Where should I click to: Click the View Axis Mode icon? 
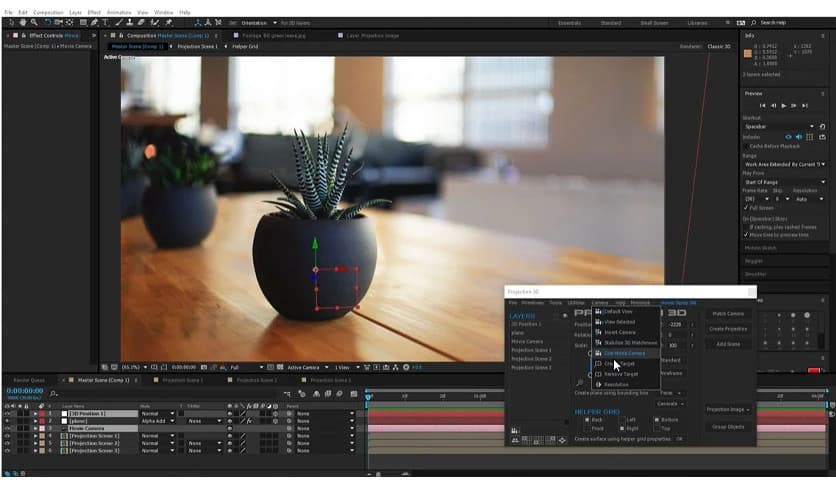[x=218, y=23]
